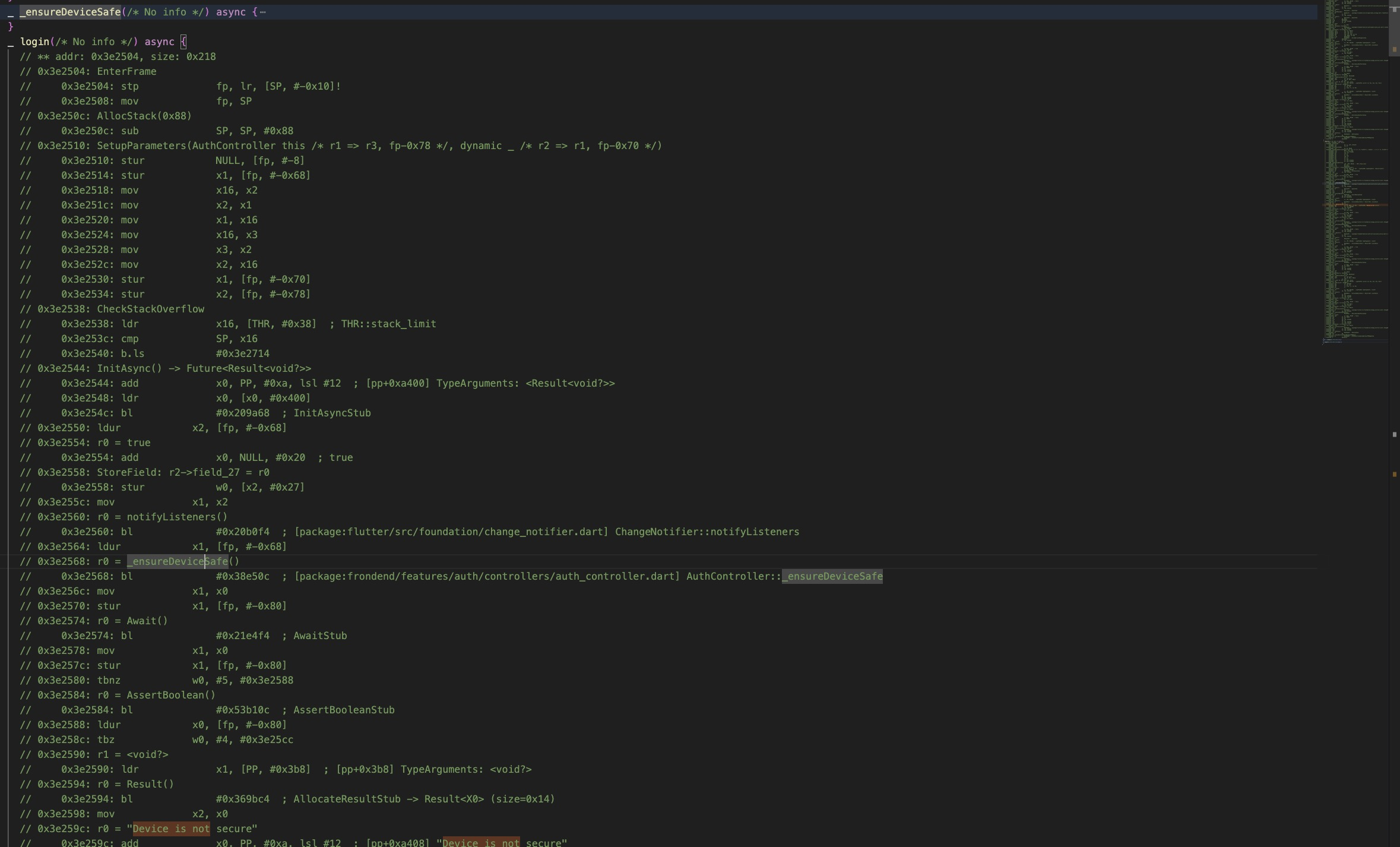The image size is (1400, 847).
Task: Click the 'tbz w0, #4, #0x3e25cc' line
Action: click(x=156, y=739)
